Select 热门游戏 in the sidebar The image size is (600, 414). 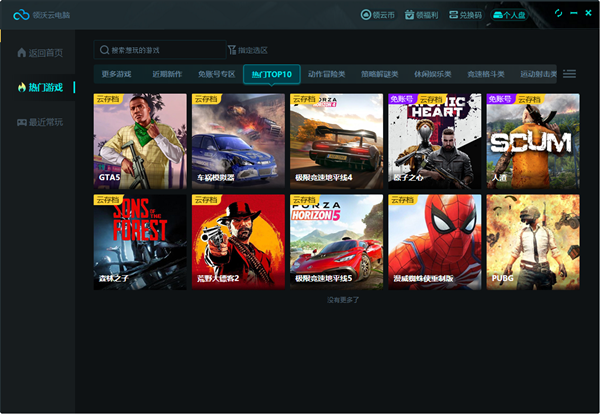click(x=40, y=87)
